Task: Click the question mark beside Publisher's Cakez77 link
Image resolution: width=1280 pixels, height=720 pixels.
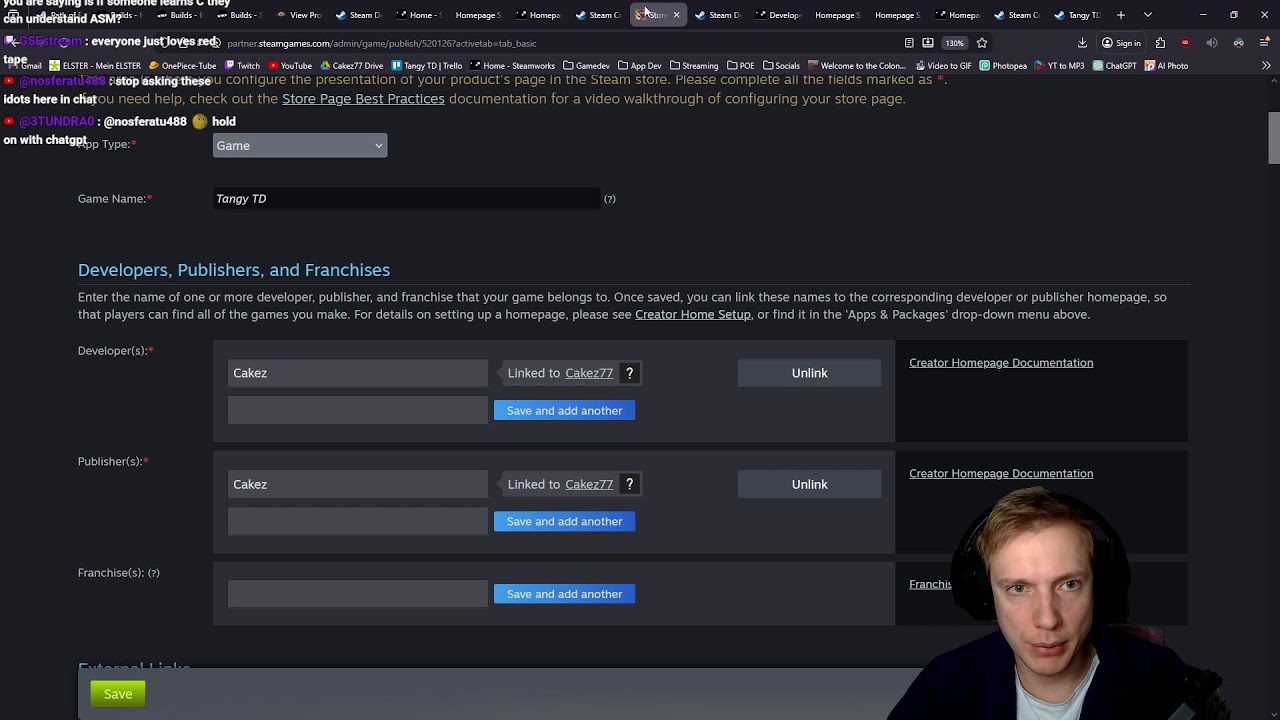Action: (629, 484)
